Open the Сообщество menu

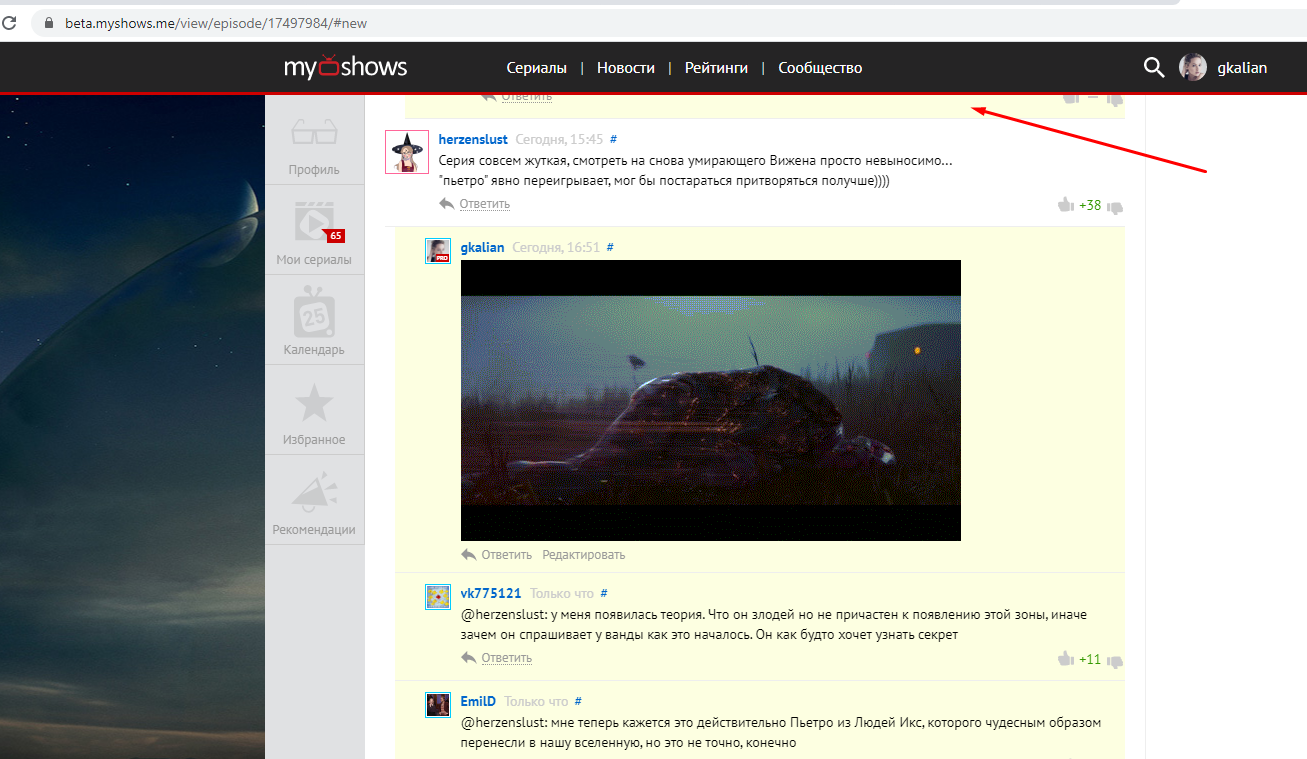(x=820, y=68)
